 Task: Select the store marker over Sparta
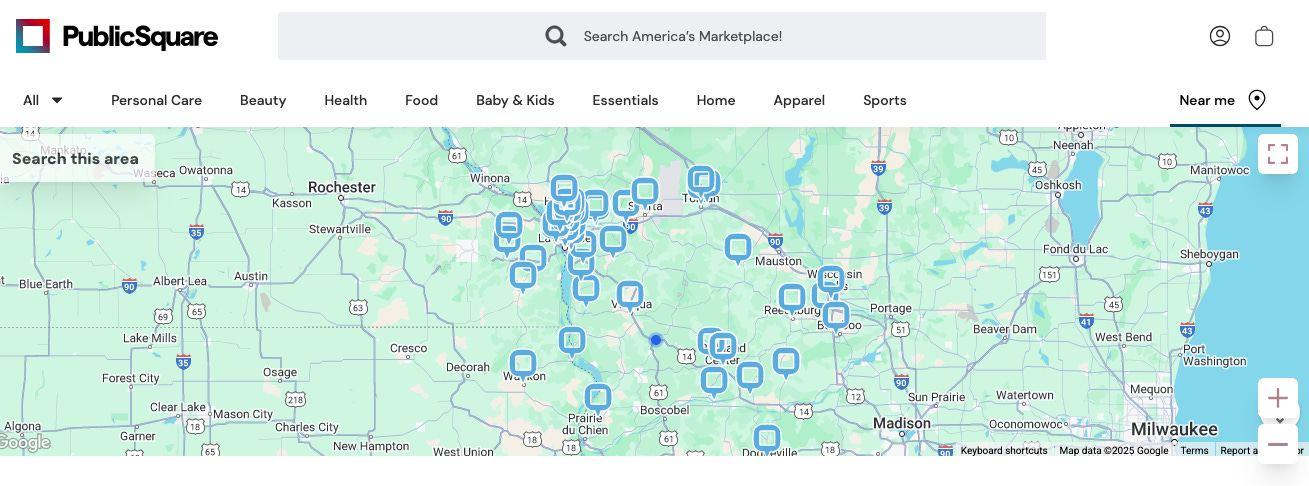[645, 192]
